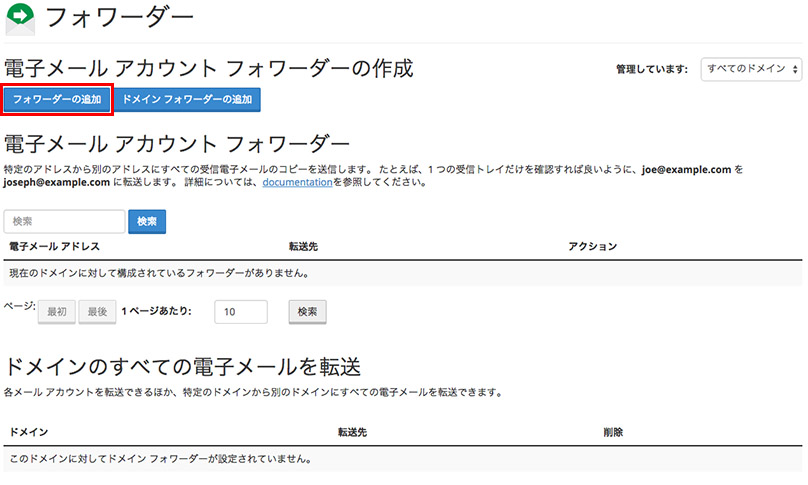Screen dimensions: 808x485
Task: Open the documentation link
Action: [x=297, y=183]
